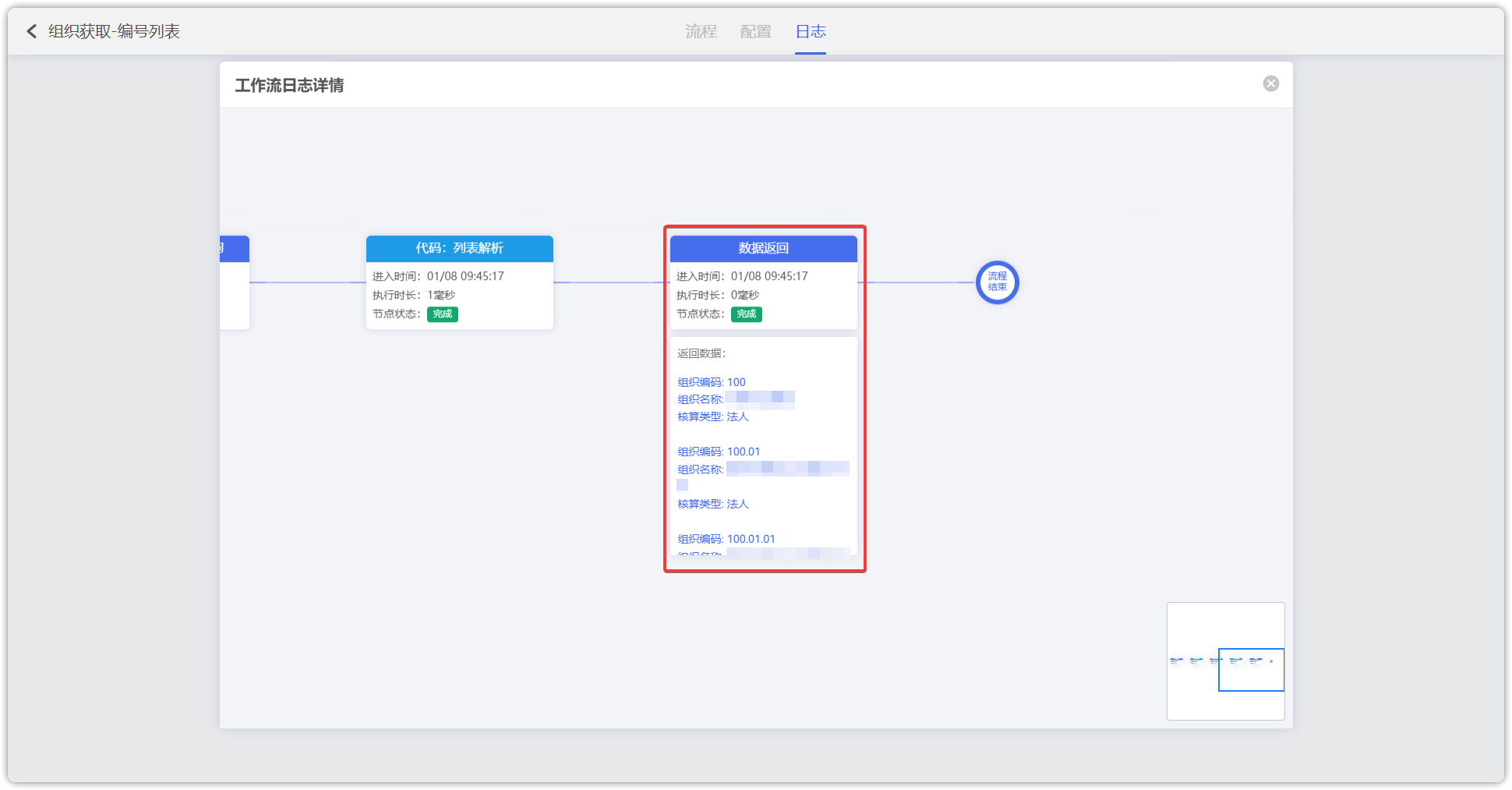Image resolution: width=1512 pixels, height=790 pixels.
Task: Select the 日志 tab
Action: 811,31
